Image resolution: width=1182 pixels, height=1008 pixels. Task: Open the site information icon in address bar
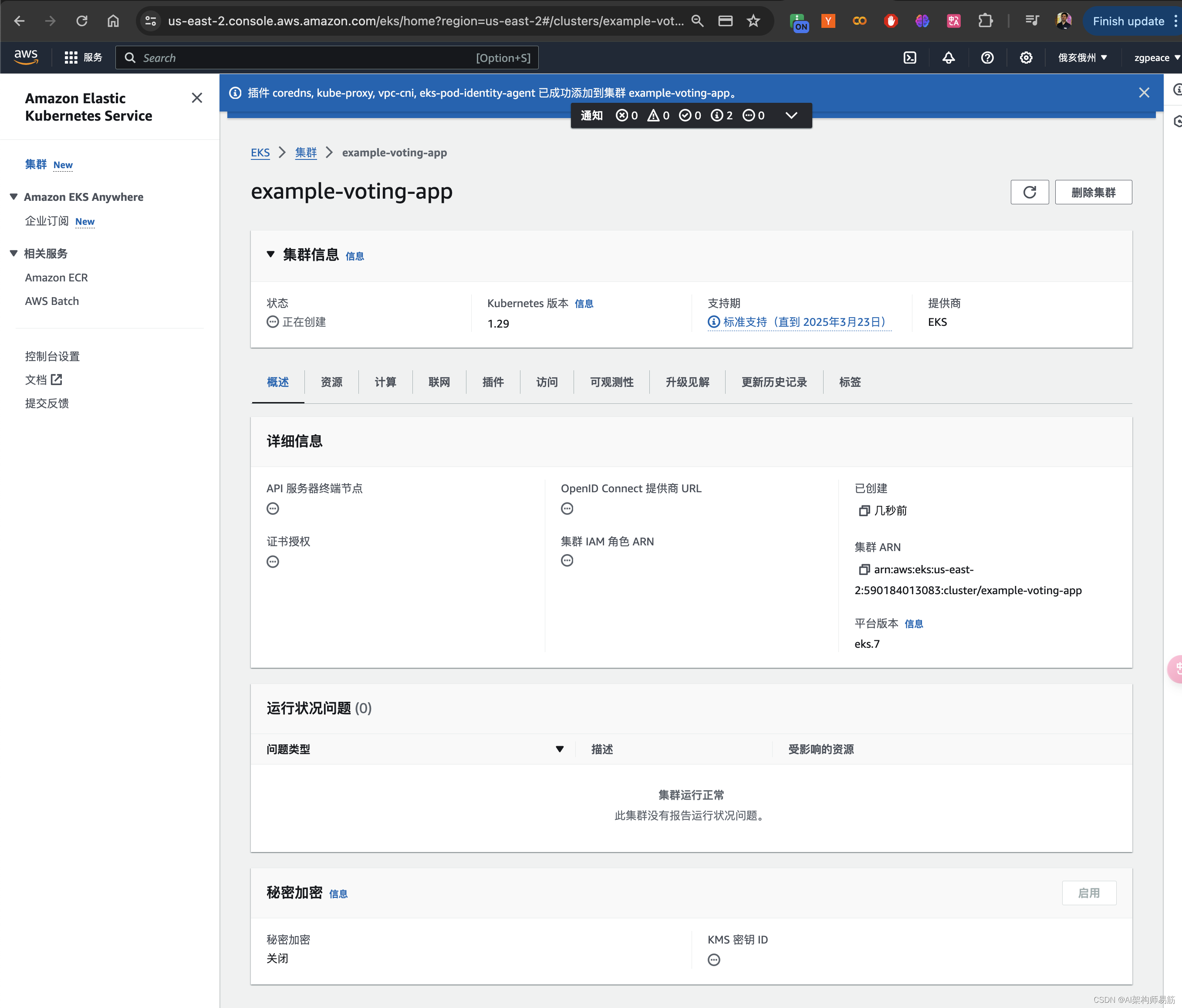tap(151, 21)
